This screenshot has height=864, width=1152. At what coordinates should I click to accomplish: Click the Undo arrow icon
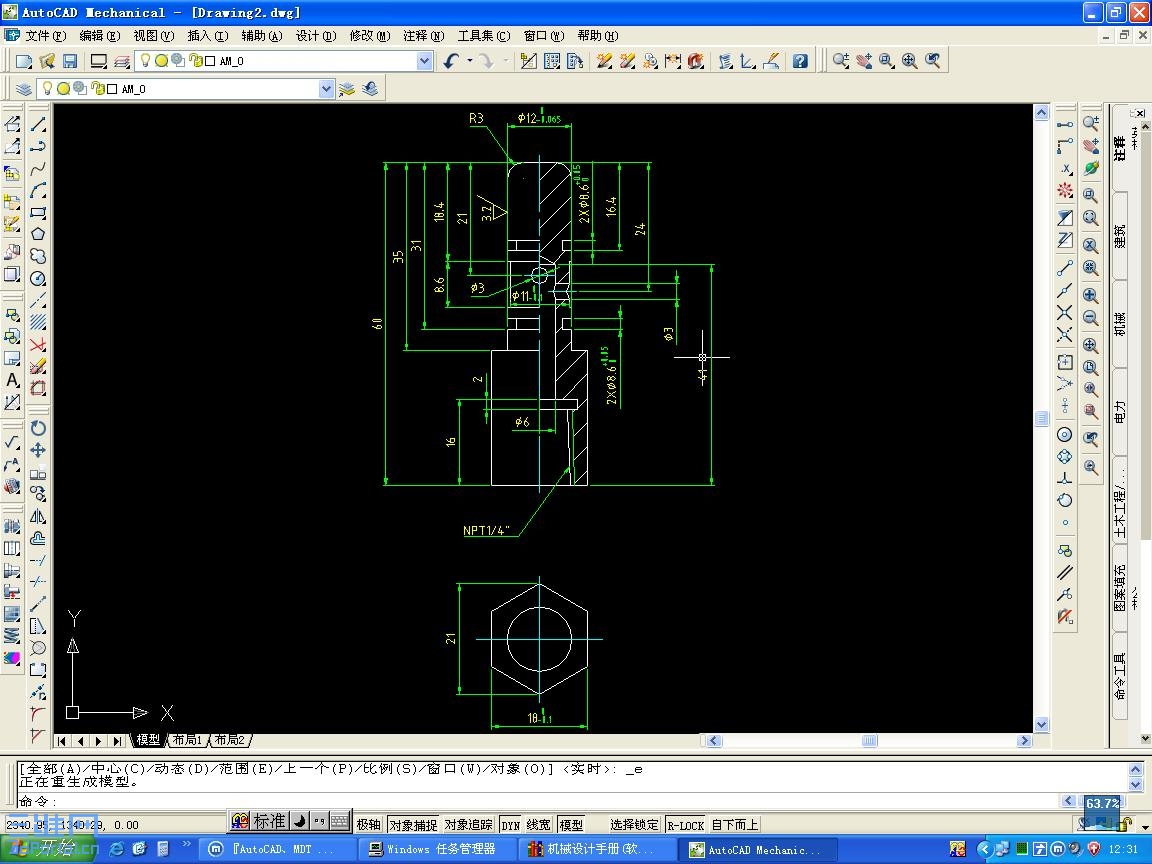[451, 61]
